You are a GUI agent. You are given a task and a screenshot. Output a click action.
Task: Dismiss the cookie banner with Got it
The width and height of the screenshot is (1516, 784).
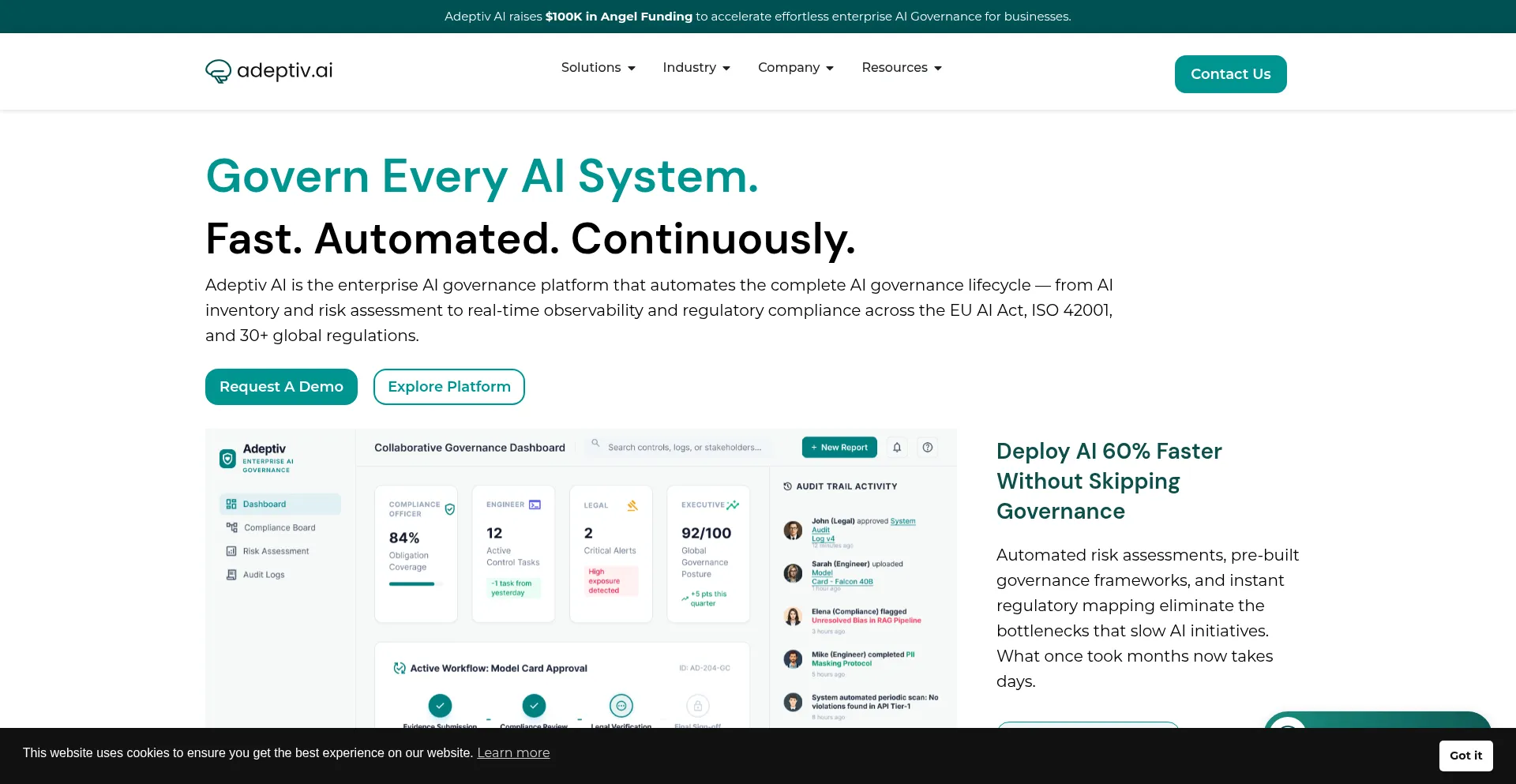tap(1465, 756)
